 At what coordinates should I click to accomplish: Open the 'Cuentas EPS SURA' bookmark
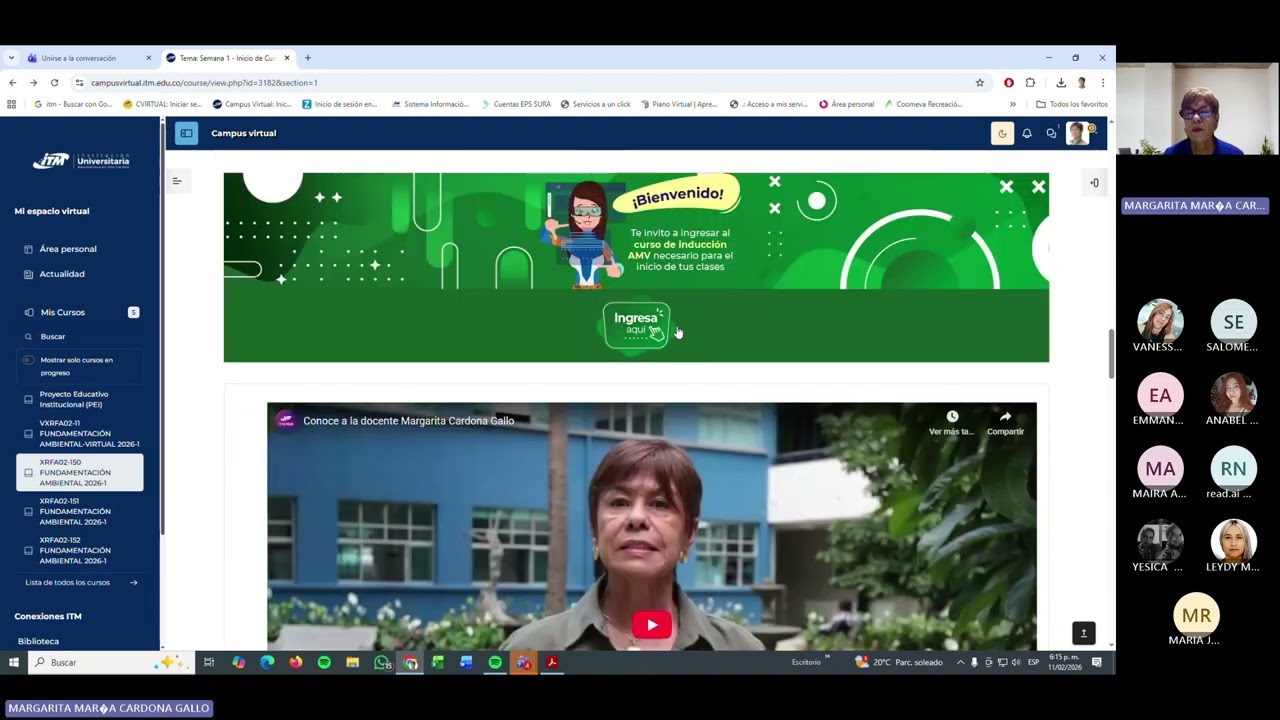(x=515, y=104)
